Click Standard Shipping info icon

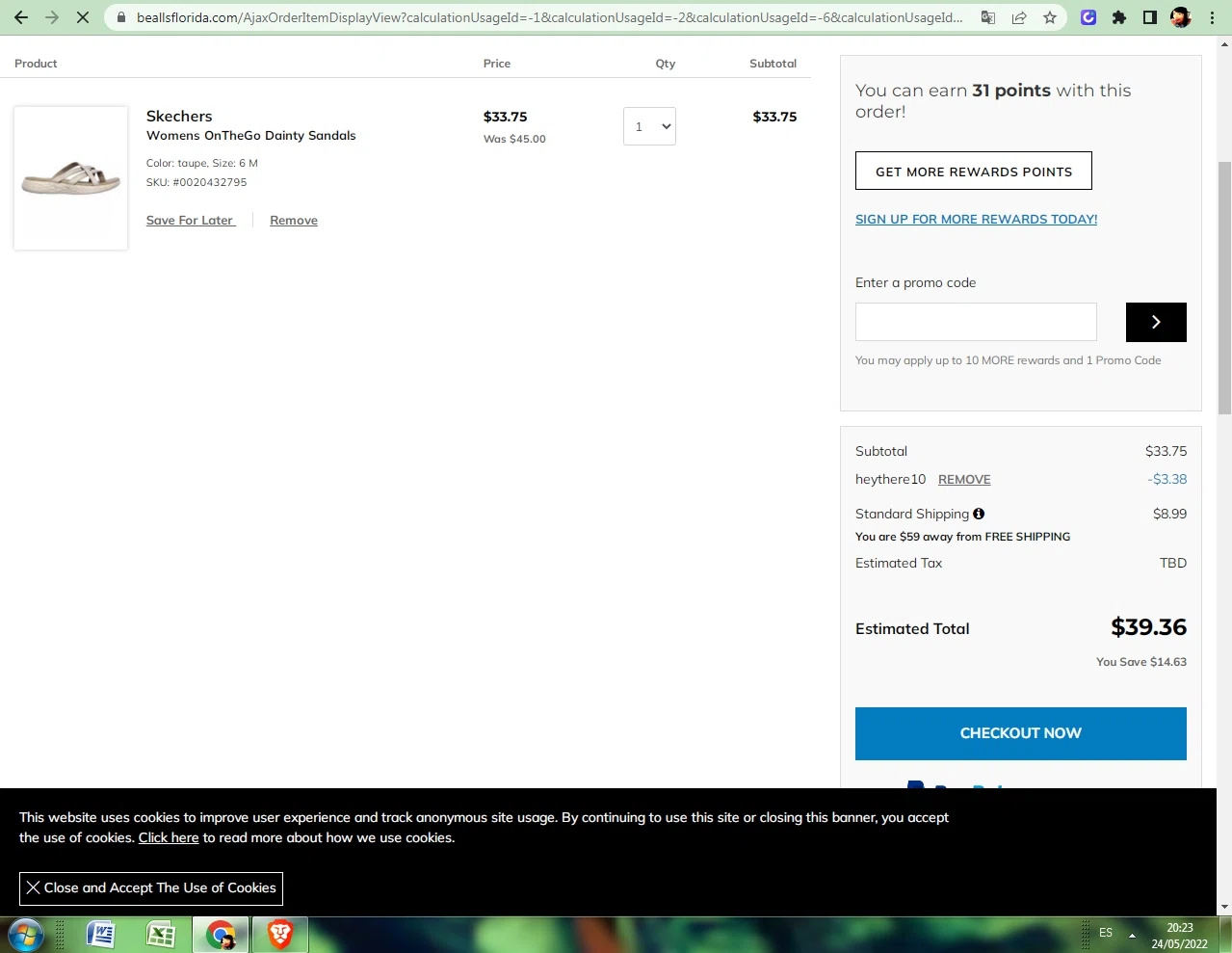[x=979, y=514]
